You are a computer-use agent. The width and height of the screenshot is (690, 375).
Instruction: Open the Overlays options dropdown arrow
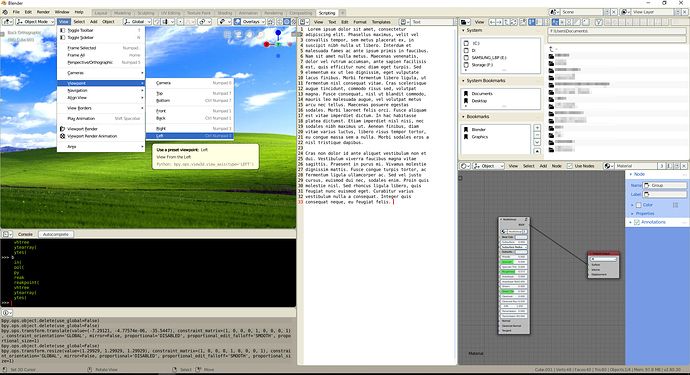263,22
